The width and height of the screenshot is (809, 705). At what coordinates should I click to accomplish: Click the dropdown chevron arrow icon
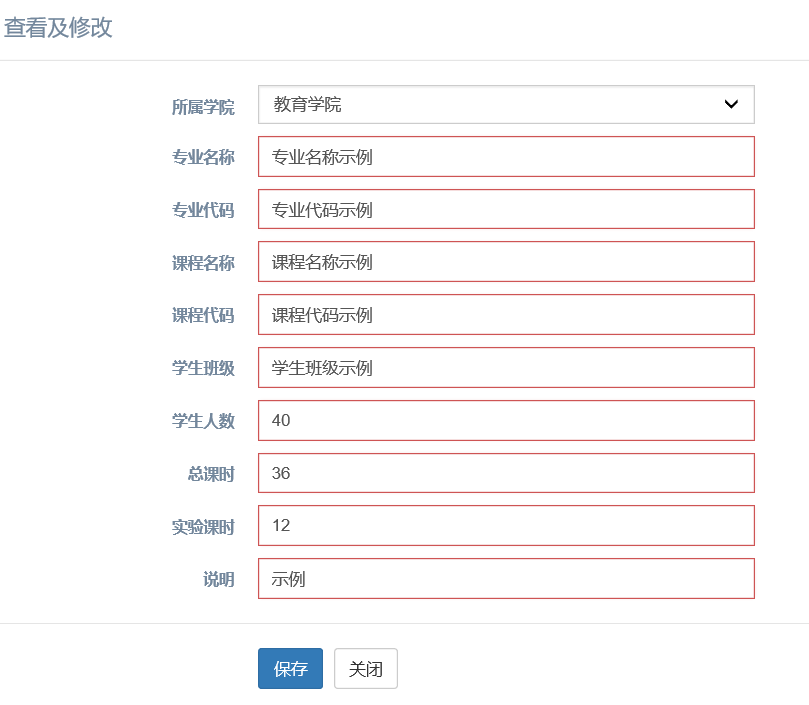[731, 104]
